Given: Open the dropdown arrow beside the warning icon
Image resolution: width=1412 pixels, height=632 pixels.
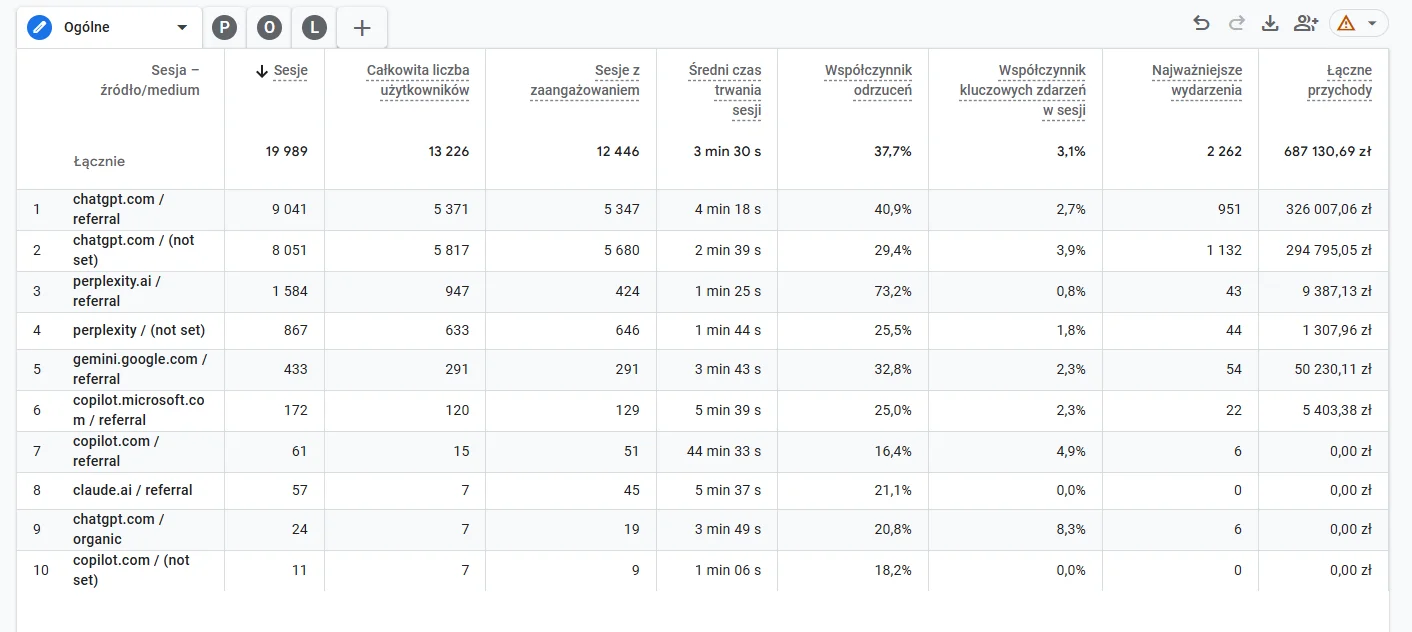Looking at the screenshot, I should pyautogui.click(x=1372, y=24).
